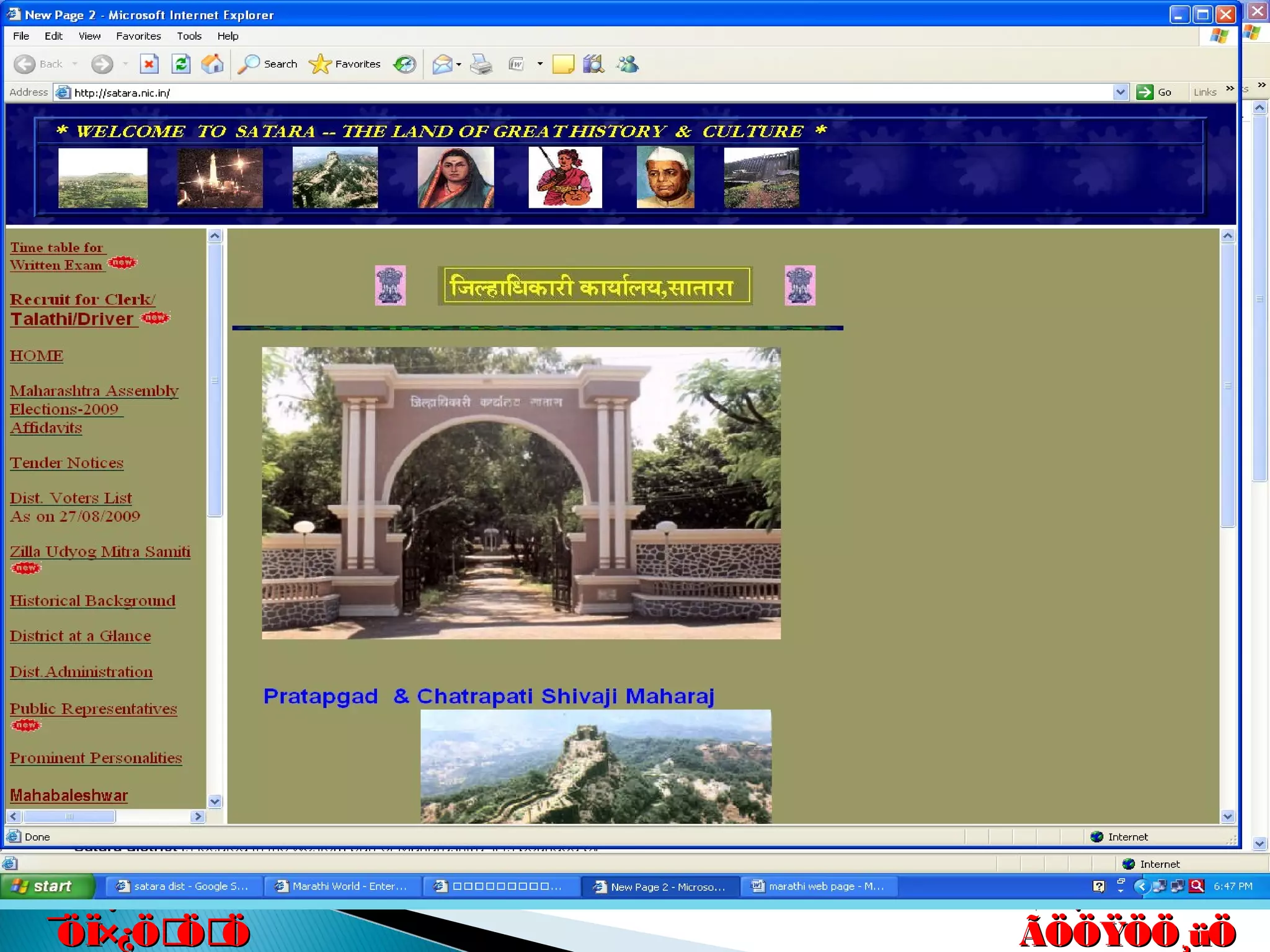Open the address bar dropdown arrow

click(x=1120, y=92)
